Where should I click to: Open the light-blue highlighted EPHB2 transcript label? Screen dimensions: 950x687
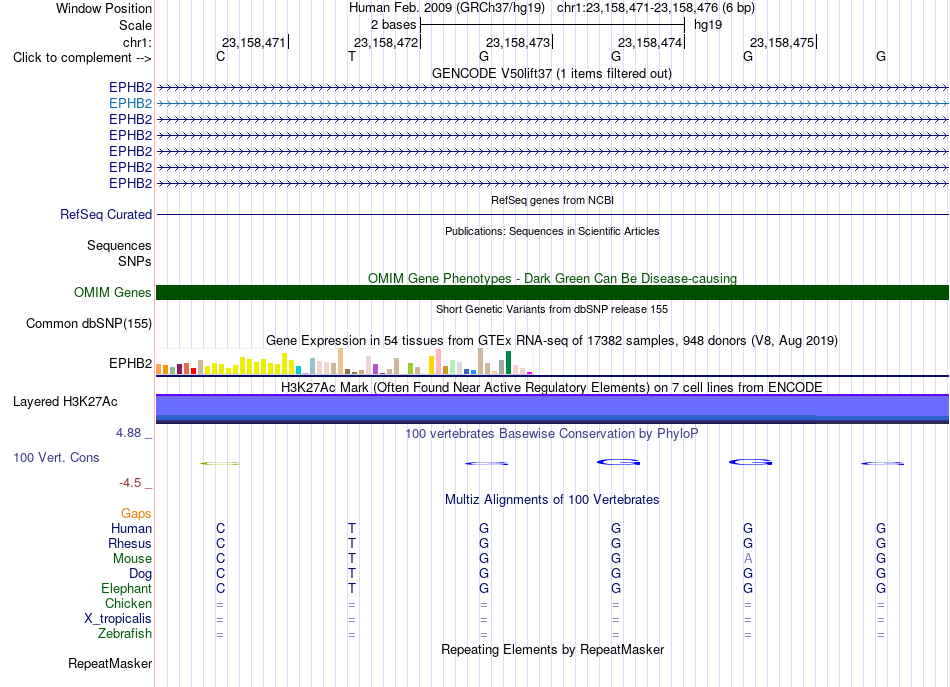[130, 103]
